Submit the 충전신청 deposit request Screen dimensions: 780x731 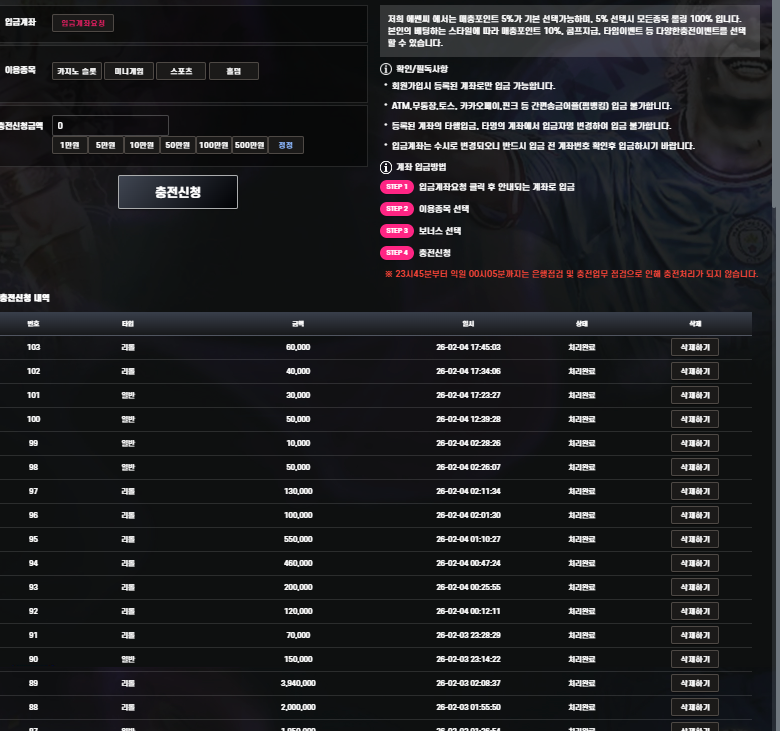pos(178,192)
